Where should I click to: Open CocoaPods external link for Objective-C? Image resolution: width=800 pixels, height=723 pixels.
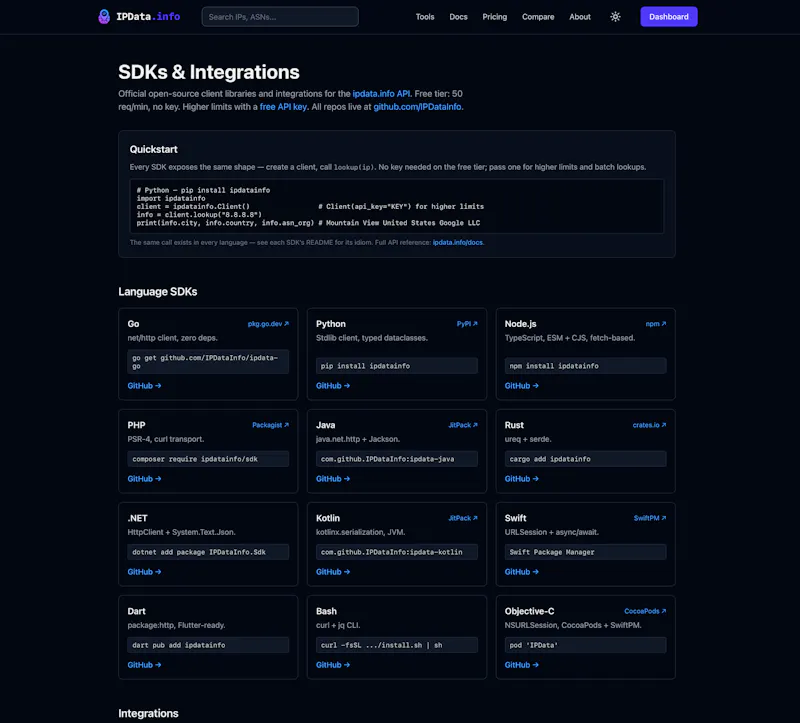pos(645,611)
